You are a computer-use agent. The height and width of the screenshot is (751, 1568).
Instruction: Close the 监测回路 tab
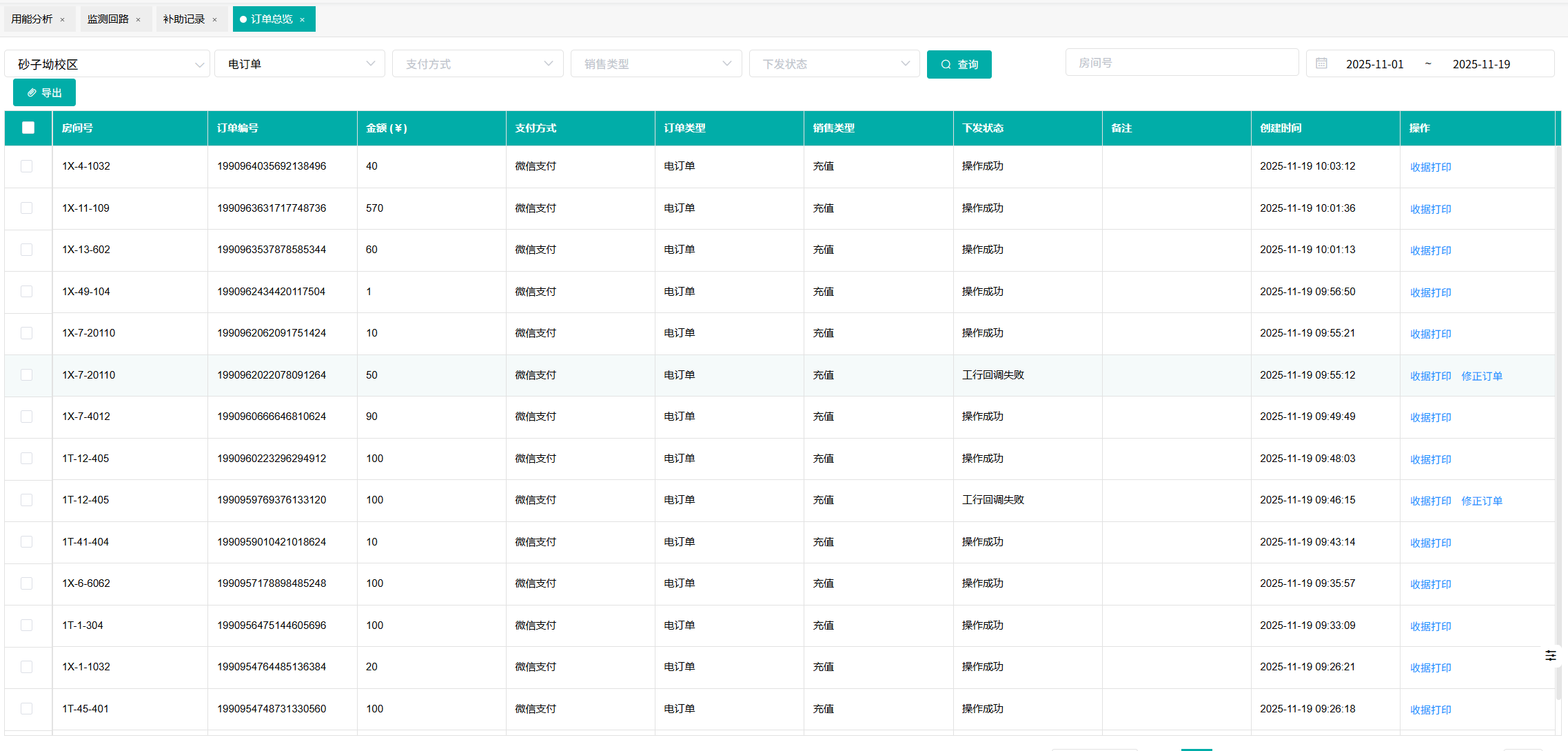coord(138,20)
